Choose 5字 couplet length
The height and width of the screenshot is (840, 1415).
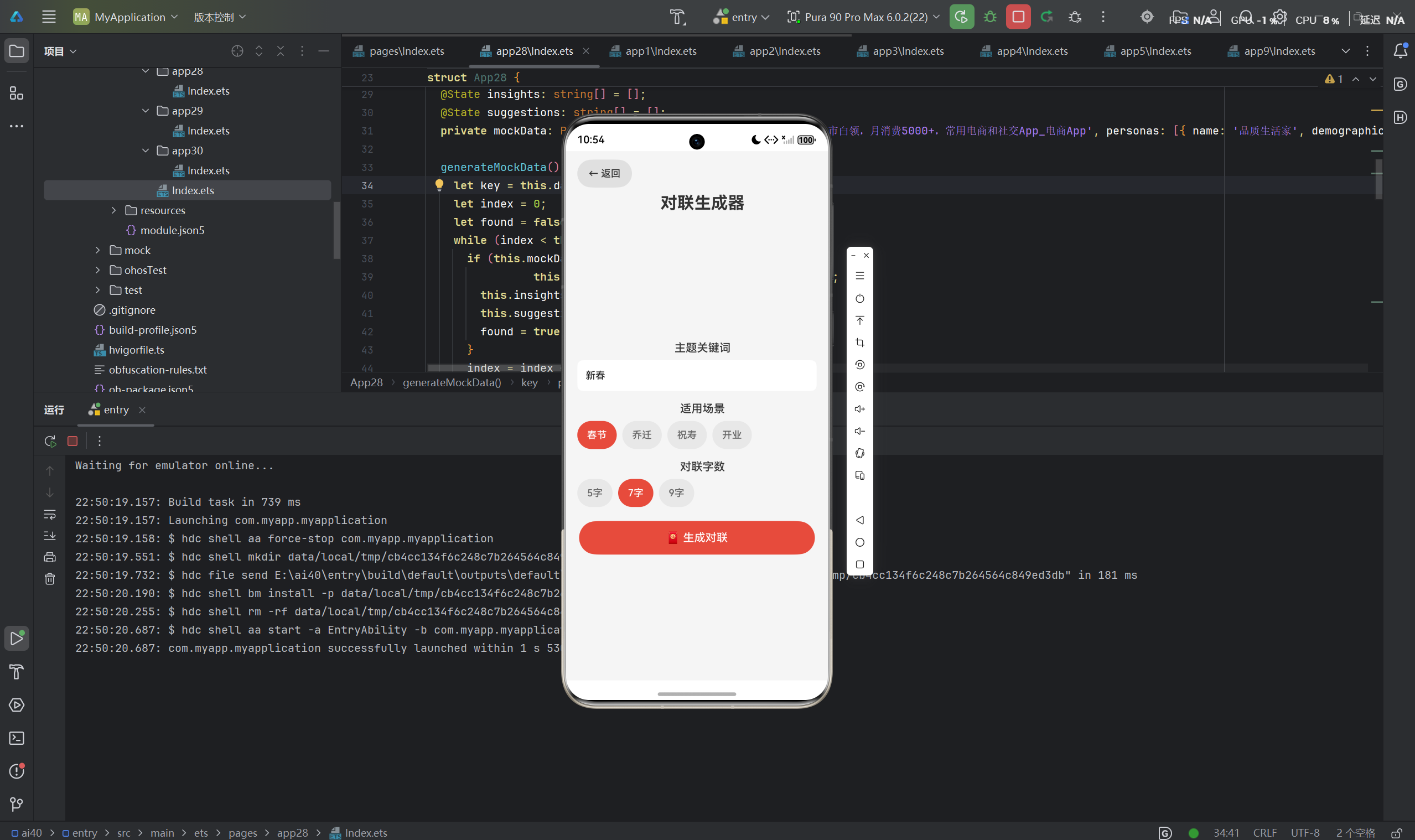pos(595,493)
